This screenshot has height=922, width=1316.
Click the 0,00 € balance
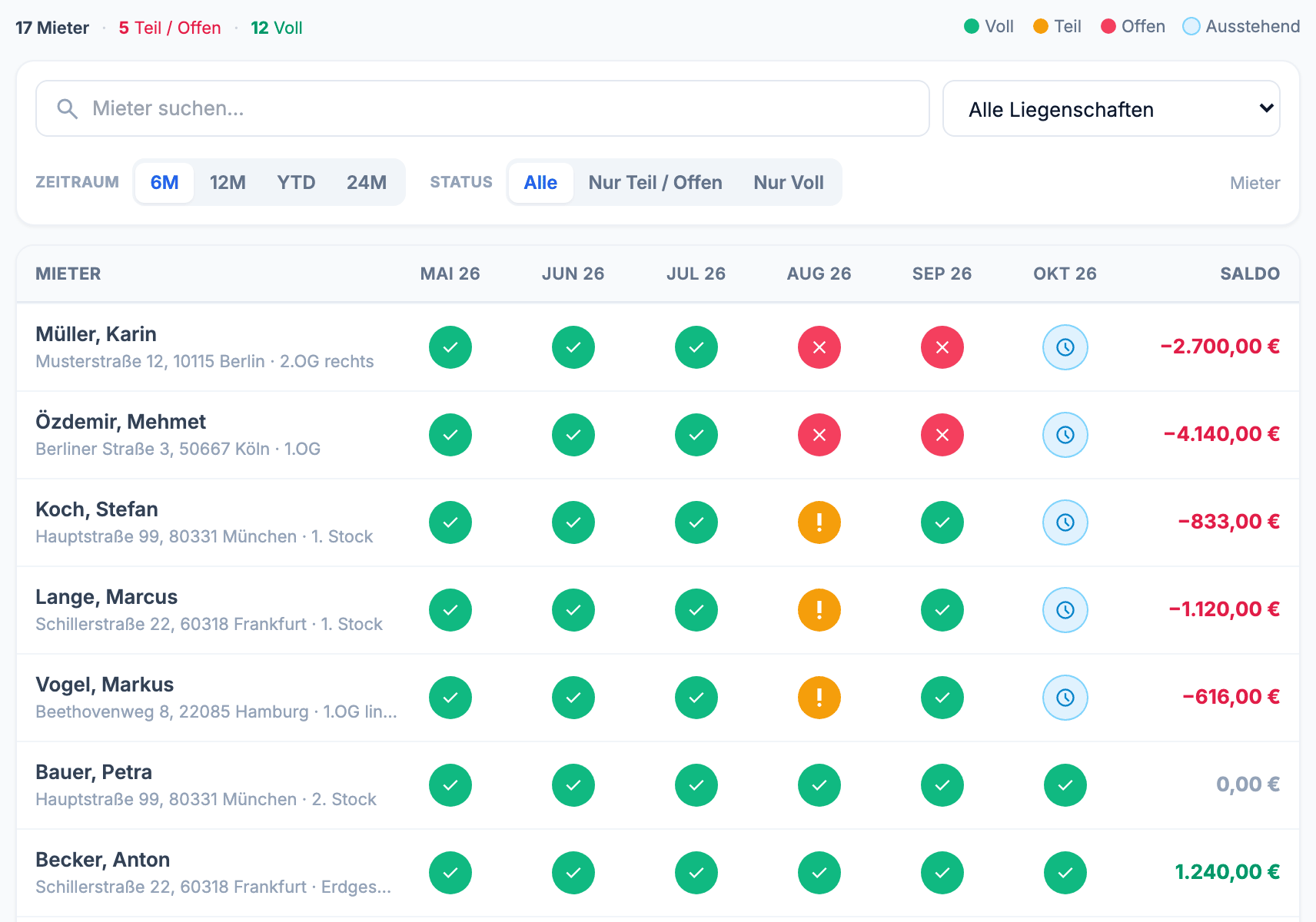(x=1248, y=784)
